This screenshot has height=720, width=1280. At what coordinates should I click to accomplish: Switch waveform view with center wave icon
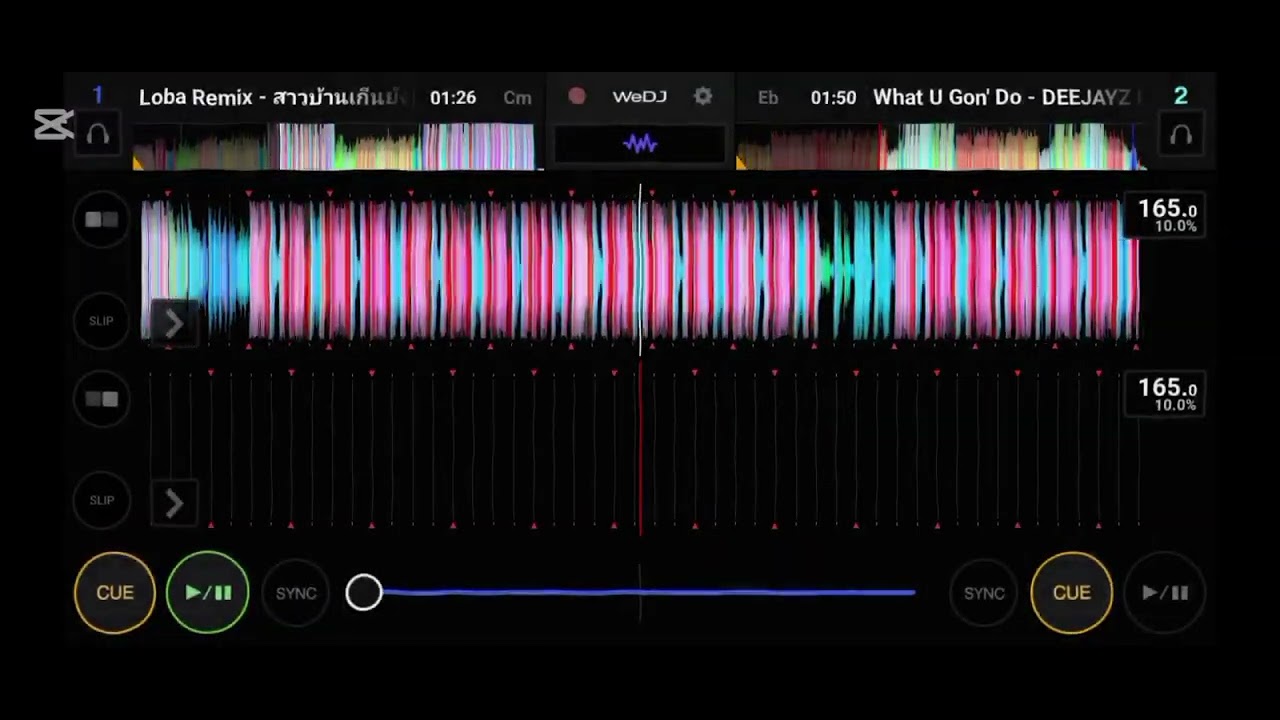pyautogui.click(x=640, y=144)
